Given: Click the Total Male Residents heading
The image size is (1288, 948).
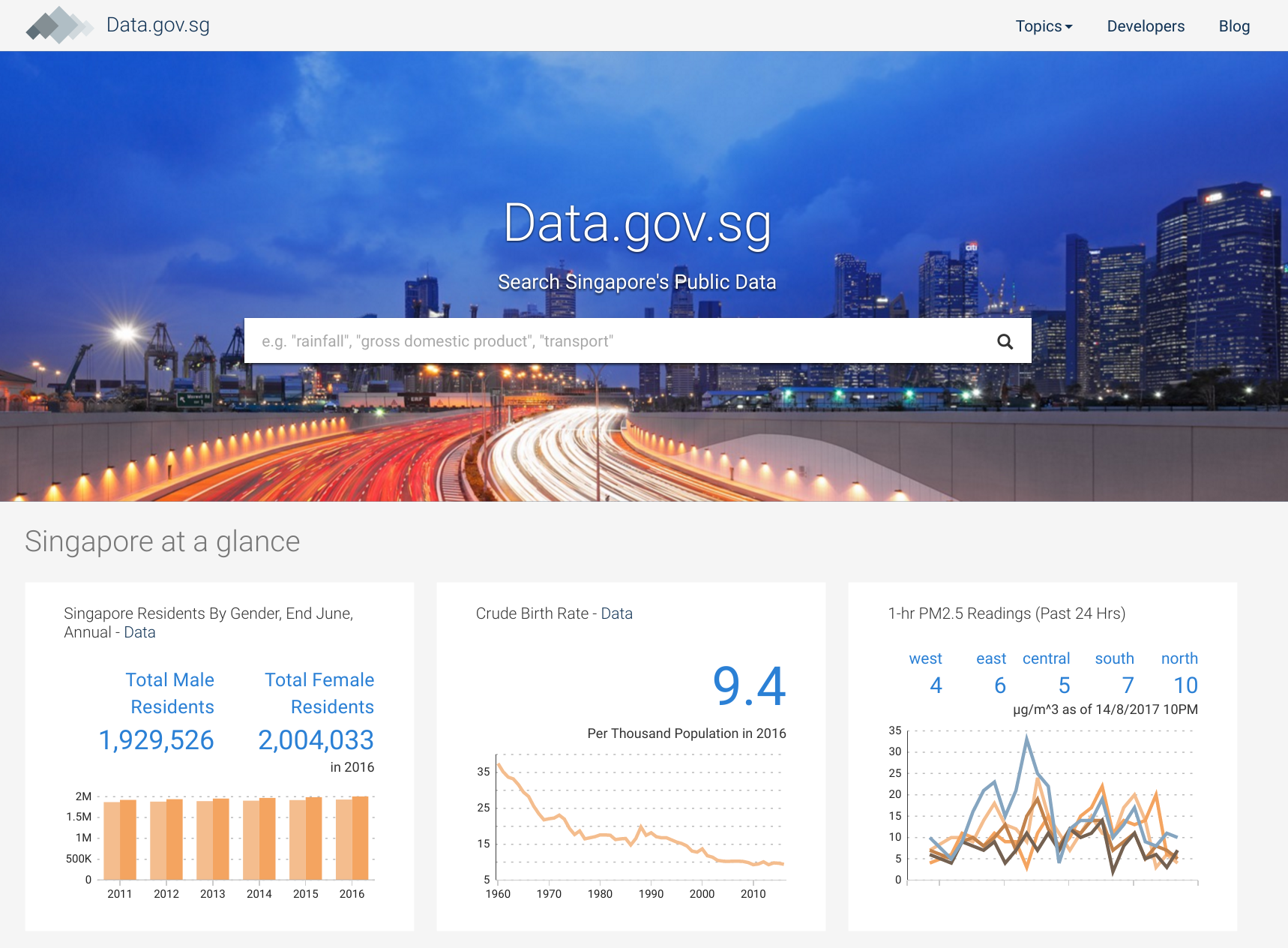Looking at the screenshot, I should tap(170, 693).
